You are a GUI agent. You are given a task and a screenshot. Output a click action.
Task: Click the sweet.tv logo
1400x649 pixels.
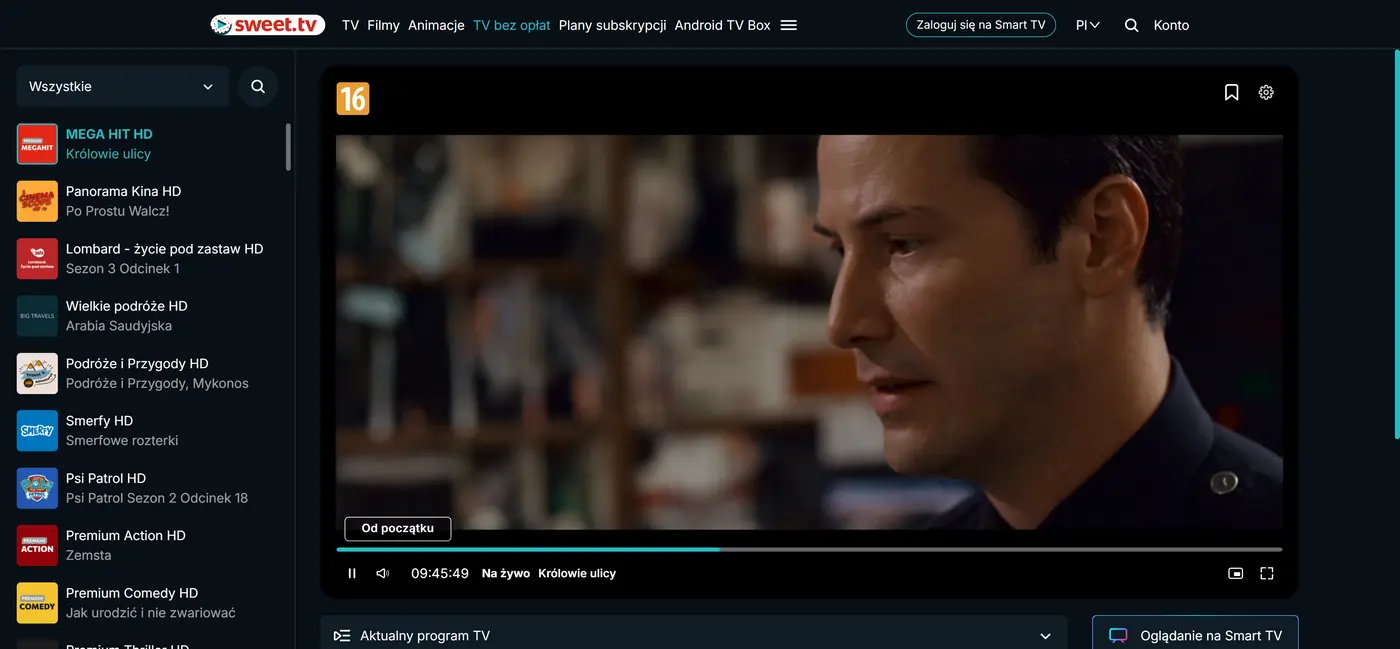pyautogui.click(x=268, y=25)
